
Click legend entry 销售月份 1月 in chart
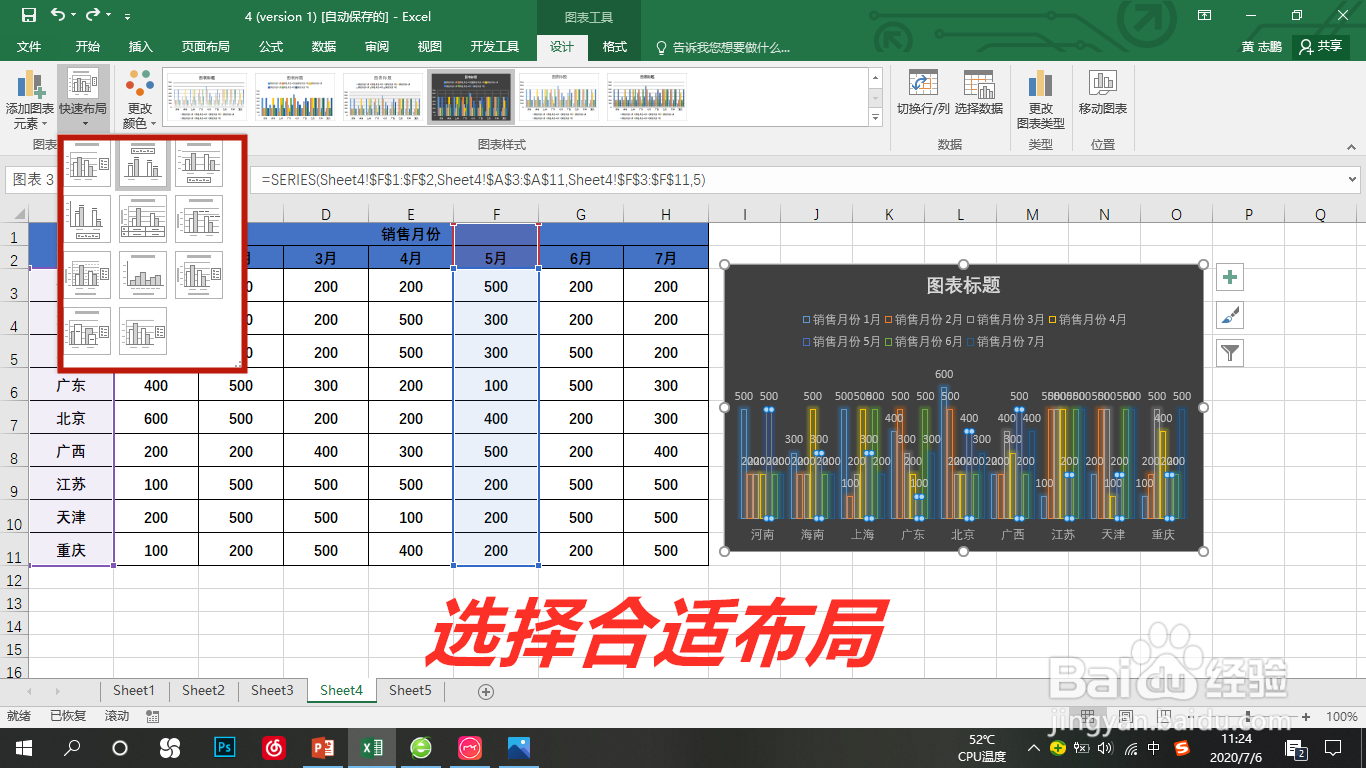[841, 320]
